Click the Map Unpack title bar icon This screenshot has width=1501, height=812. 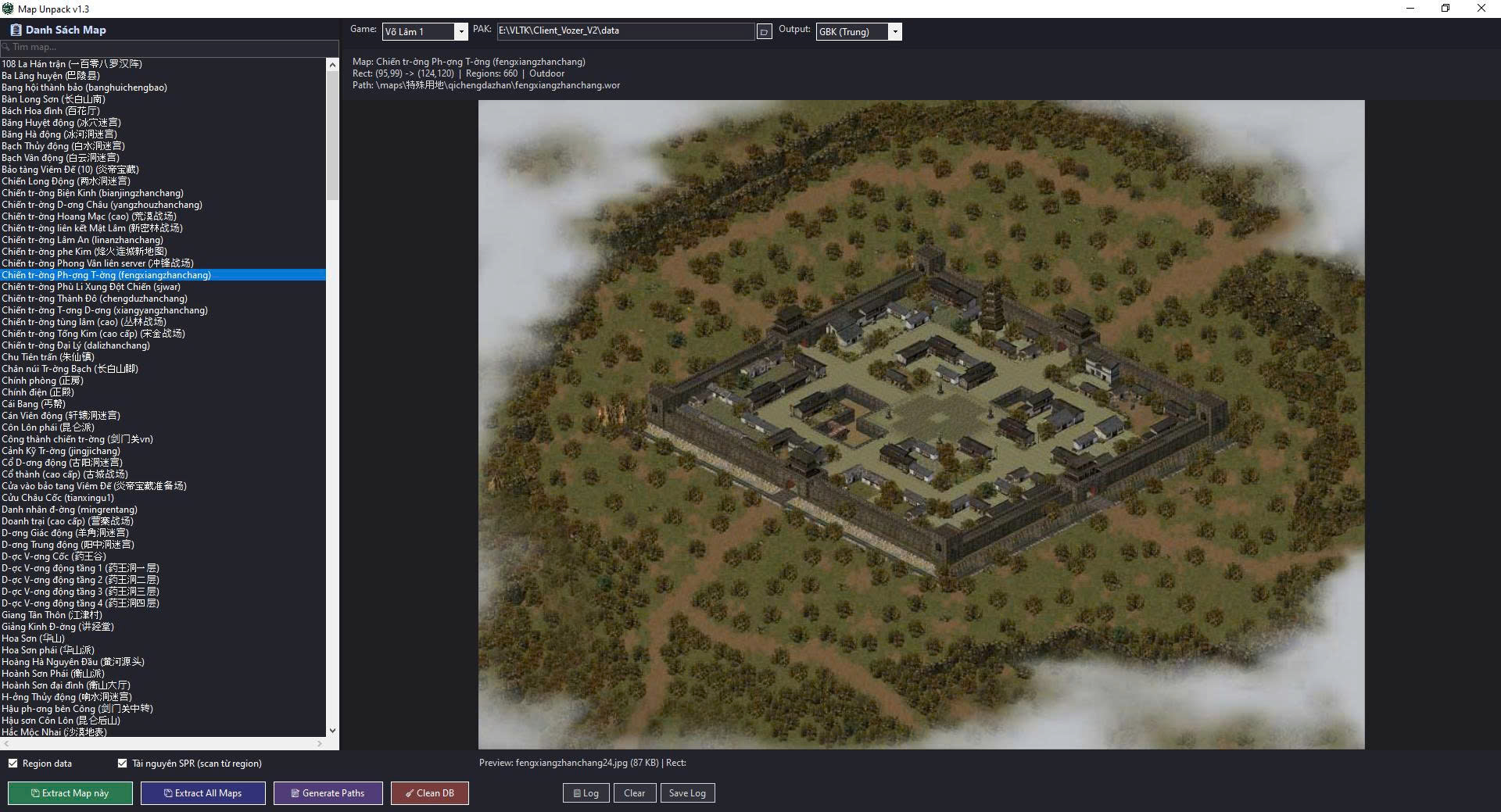coord(7,9)
